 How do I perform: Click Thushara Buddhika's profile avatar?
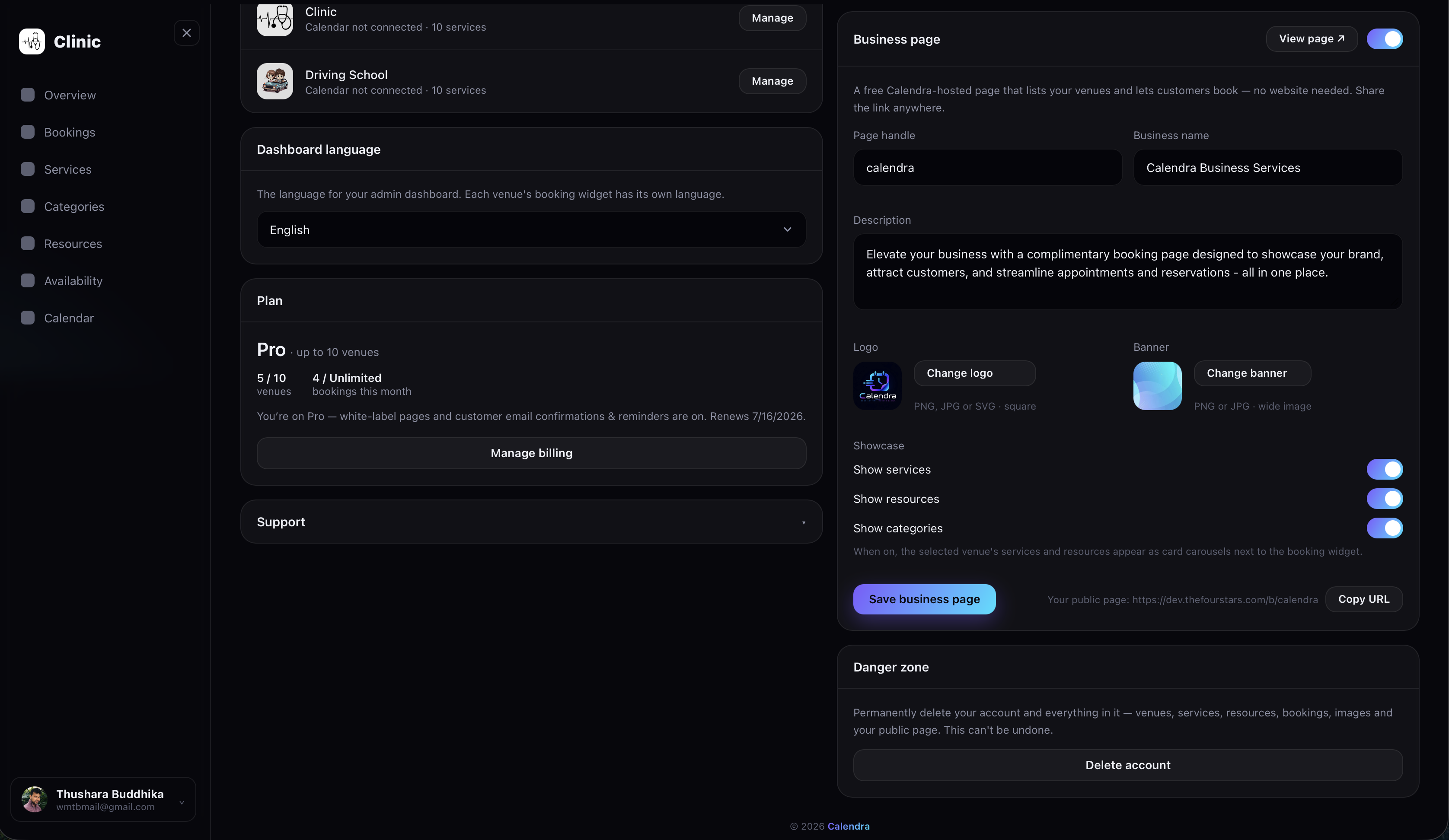click(35, 799)
